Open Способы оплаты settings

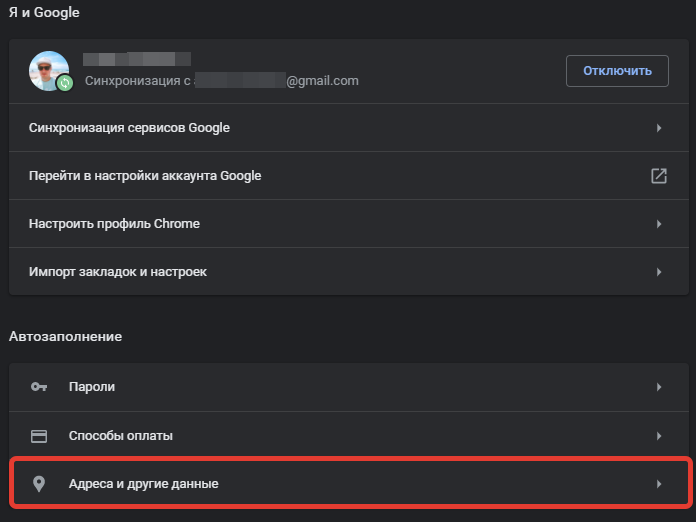[x=349, y=436]
